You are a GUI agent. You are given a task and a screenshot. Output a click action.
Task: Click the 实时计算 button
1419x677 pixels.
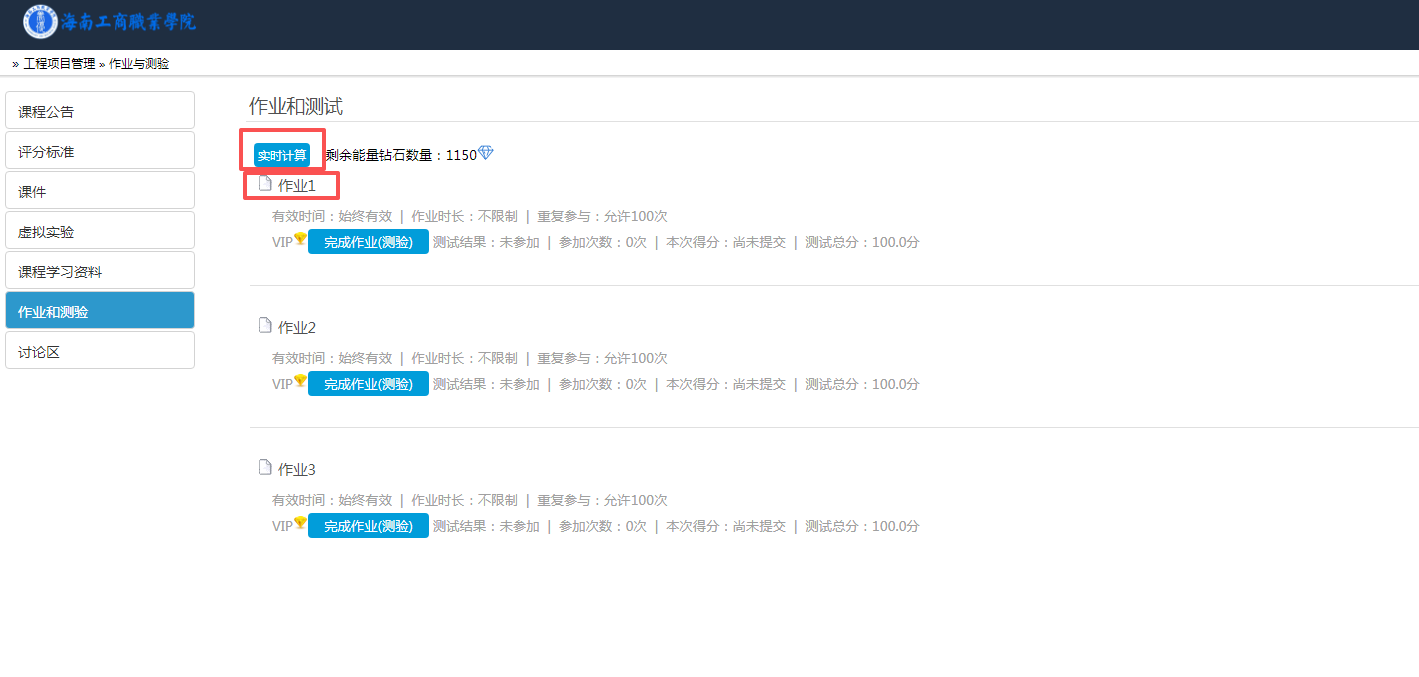pyautogui.click(x=282, y=155)
